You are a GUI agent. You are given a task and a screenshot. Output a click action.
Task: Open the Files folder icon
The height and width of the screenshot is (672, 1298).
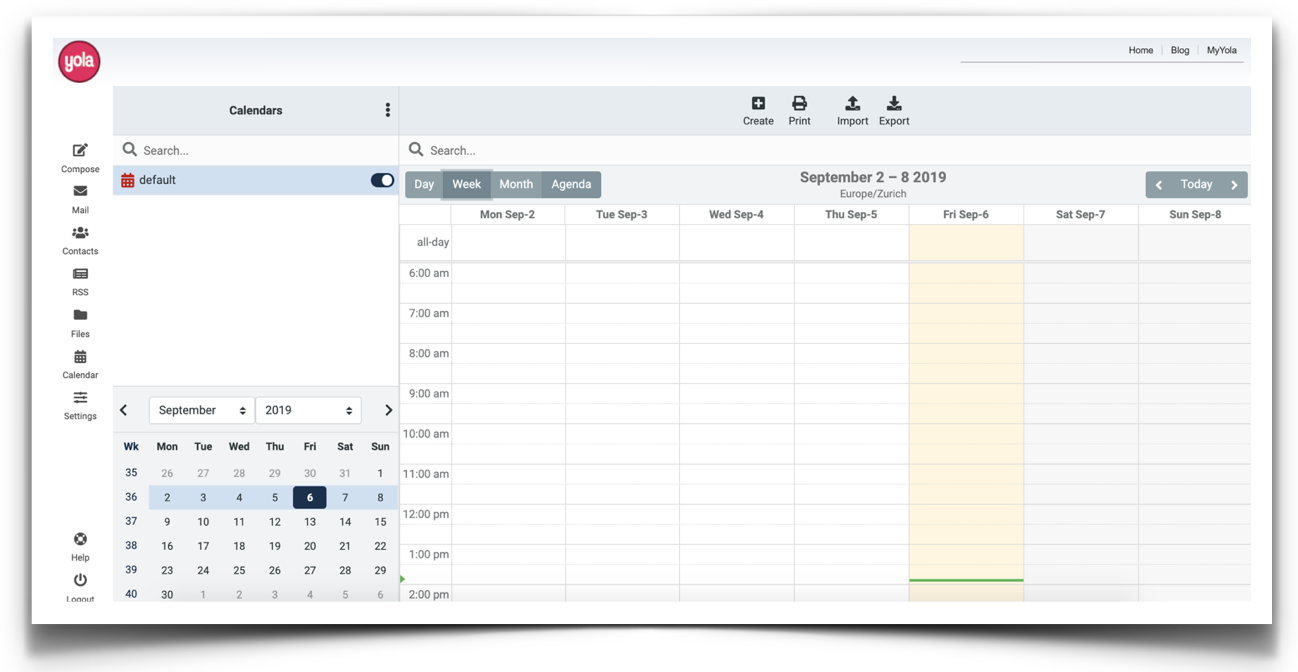80,316
